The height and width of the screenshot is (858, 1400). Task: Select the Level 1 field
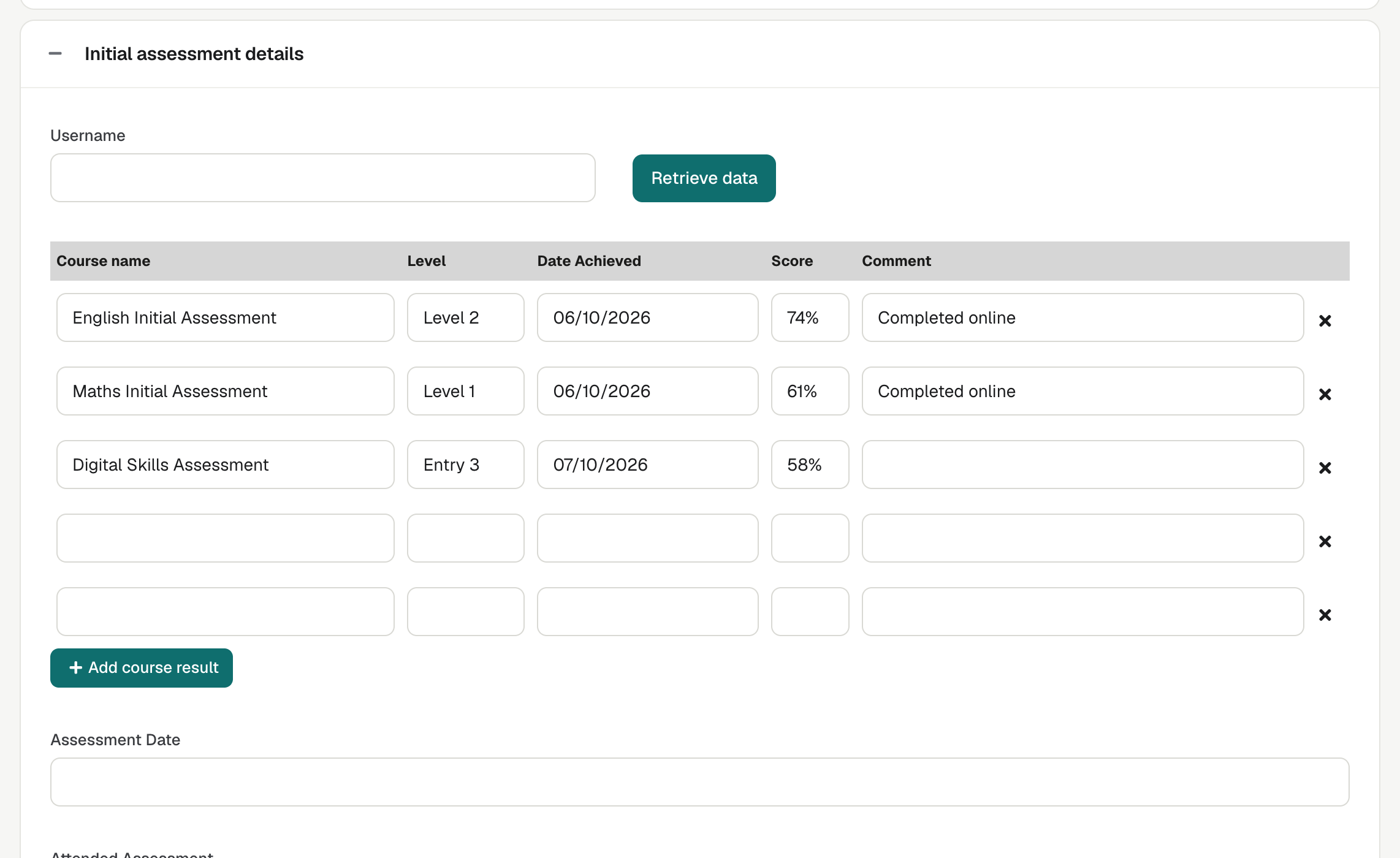click(x=466, y=391)
